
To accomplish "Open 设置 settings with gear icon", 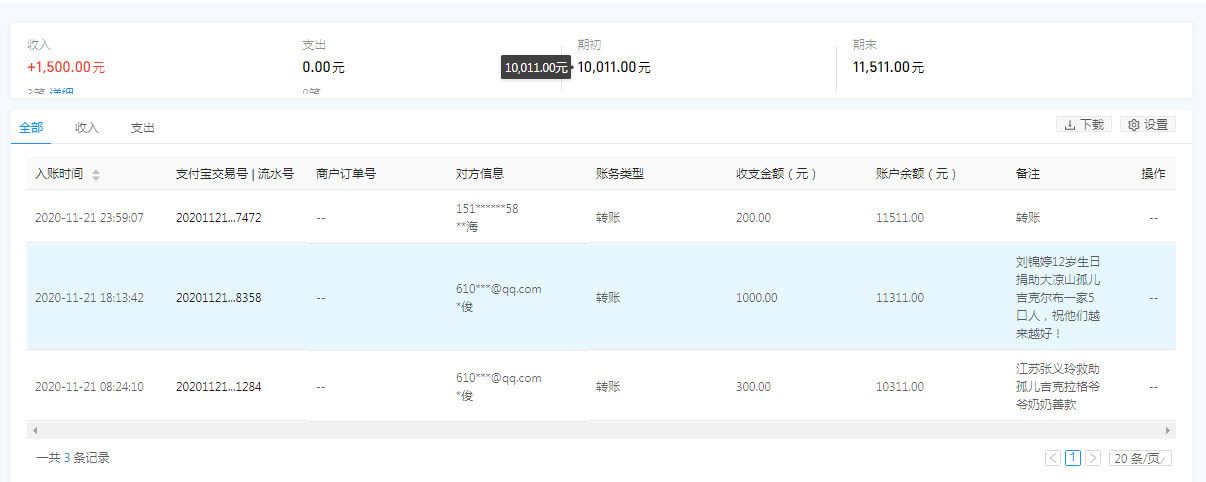I will (1148, 125).
